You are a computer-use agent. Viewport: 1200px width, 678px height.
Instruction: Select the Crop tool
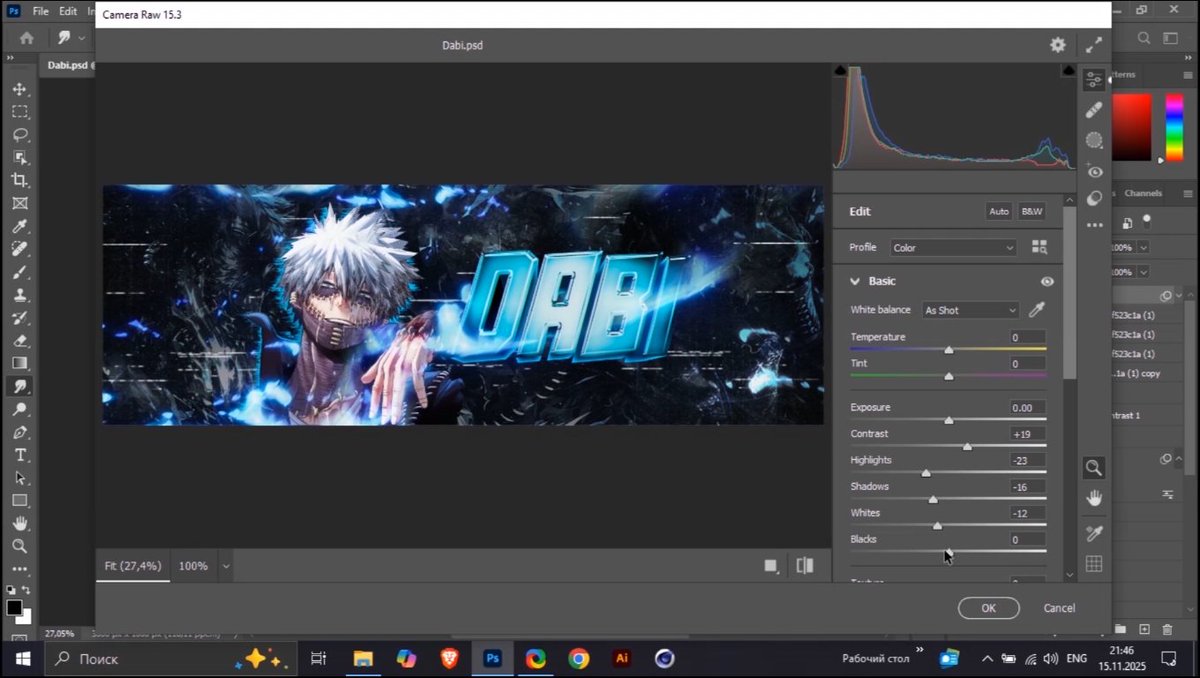point(20,180)
